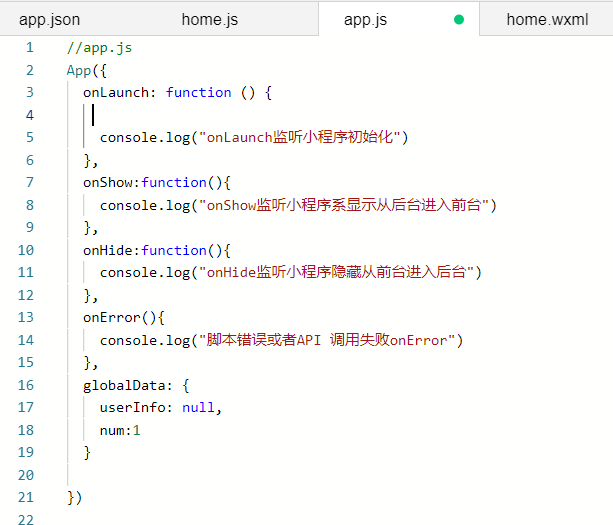Screen dimensions: 613x525
Task: Click the onLaunch console.log string on line 5
Action: pyautogui.click(x=299, y=138)
